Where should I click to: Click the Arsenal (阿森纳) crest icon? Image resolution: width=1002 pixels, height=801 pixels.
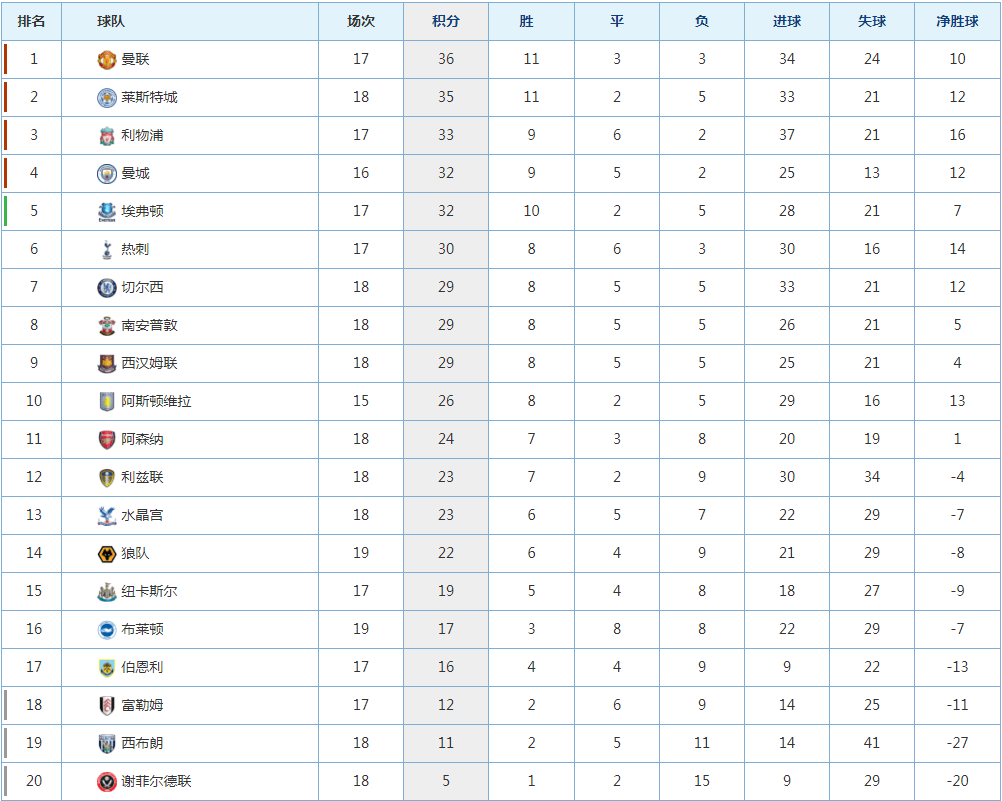click(x=107, y=439)
